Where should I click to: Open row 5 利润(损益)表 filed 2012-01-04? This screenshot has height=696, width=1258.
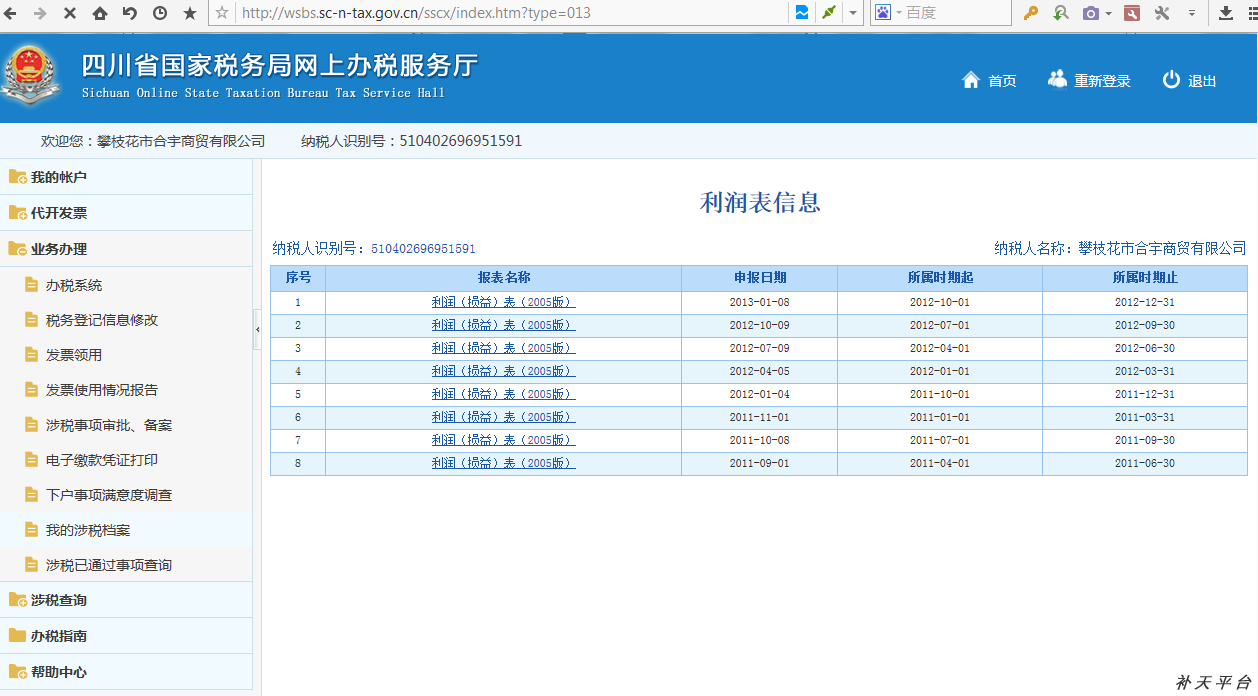point(503,394)
